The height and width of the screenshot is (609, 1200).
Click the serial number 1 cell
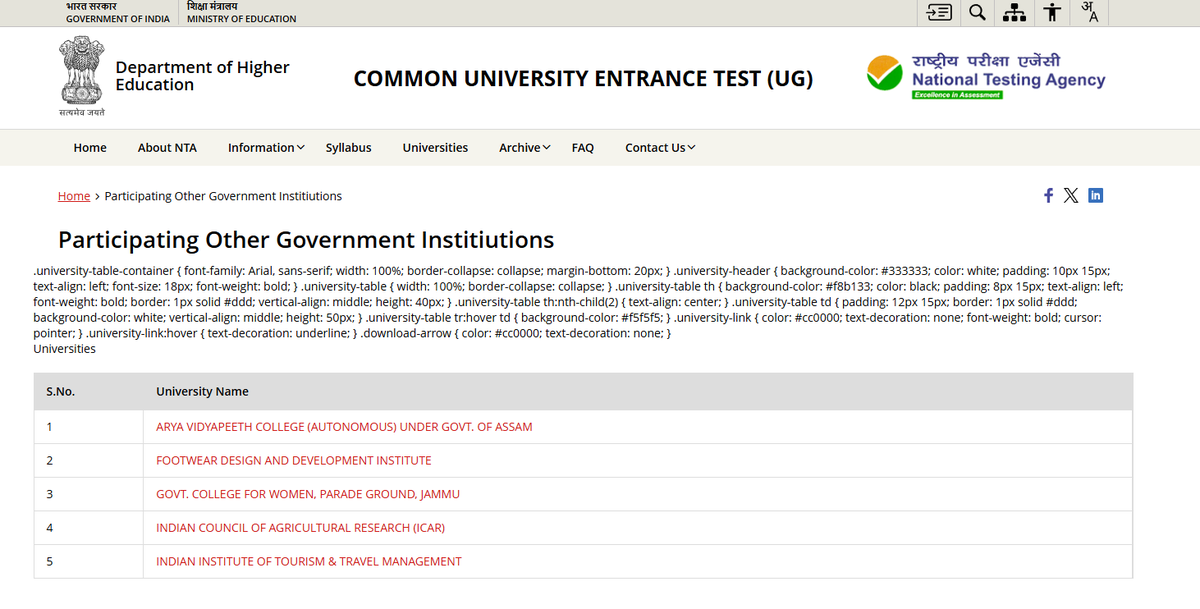click(89, 427)
